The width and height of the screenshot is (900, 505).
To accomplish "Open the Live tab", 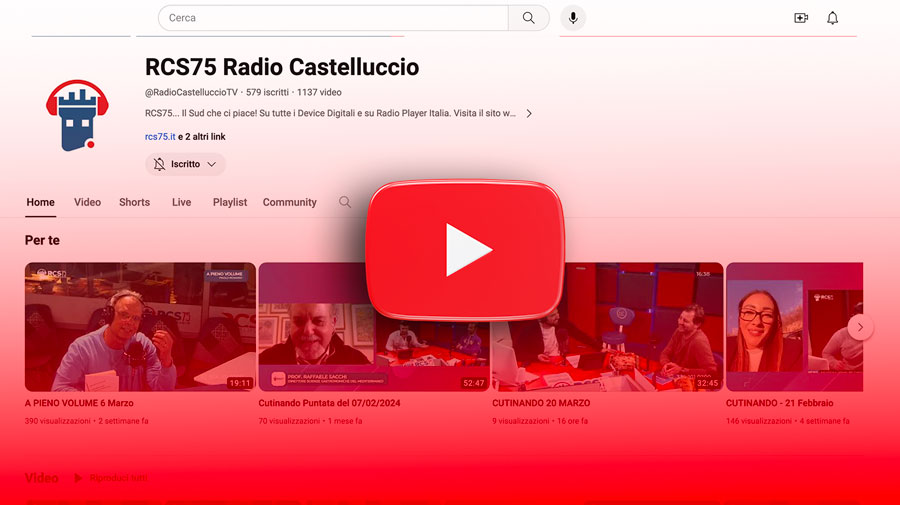I will click(x=181, y=202).
